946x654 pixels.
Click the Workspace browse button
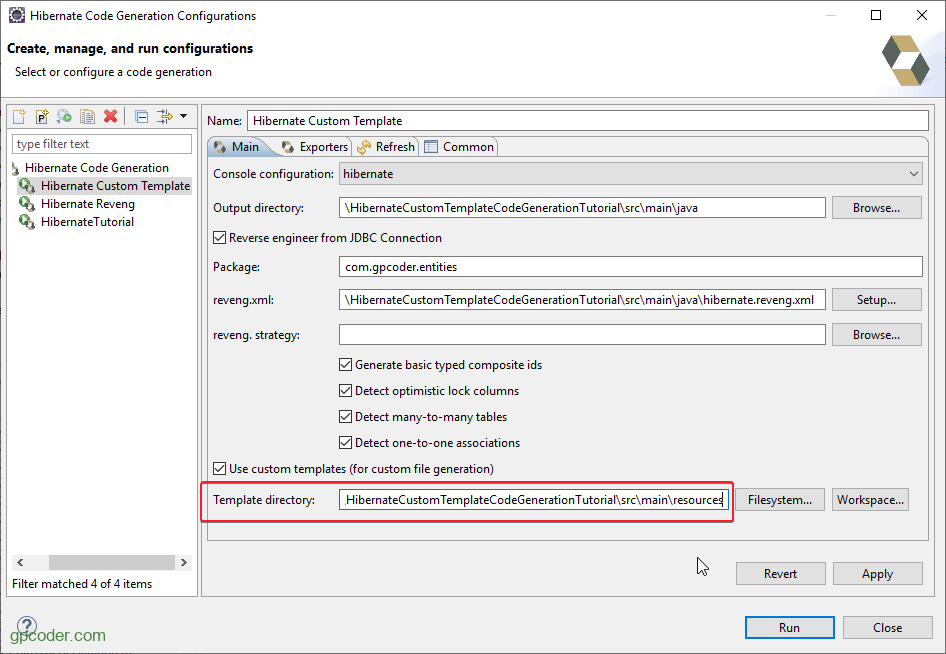point(869,499)
